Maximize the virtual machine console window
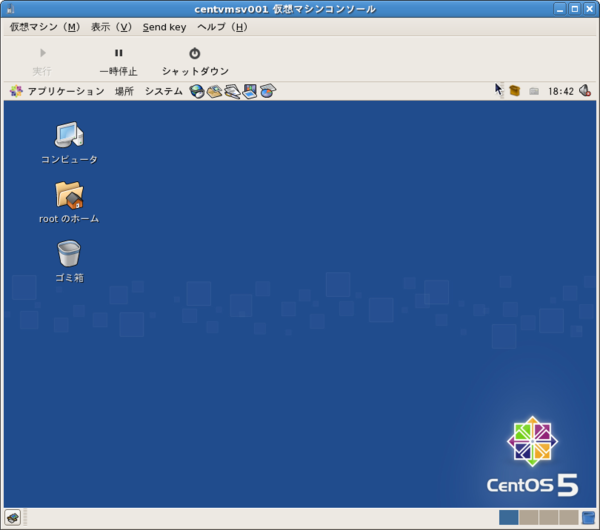Image resolution: width=600 pixels, height=530 pixels. (x=575, y=9)
